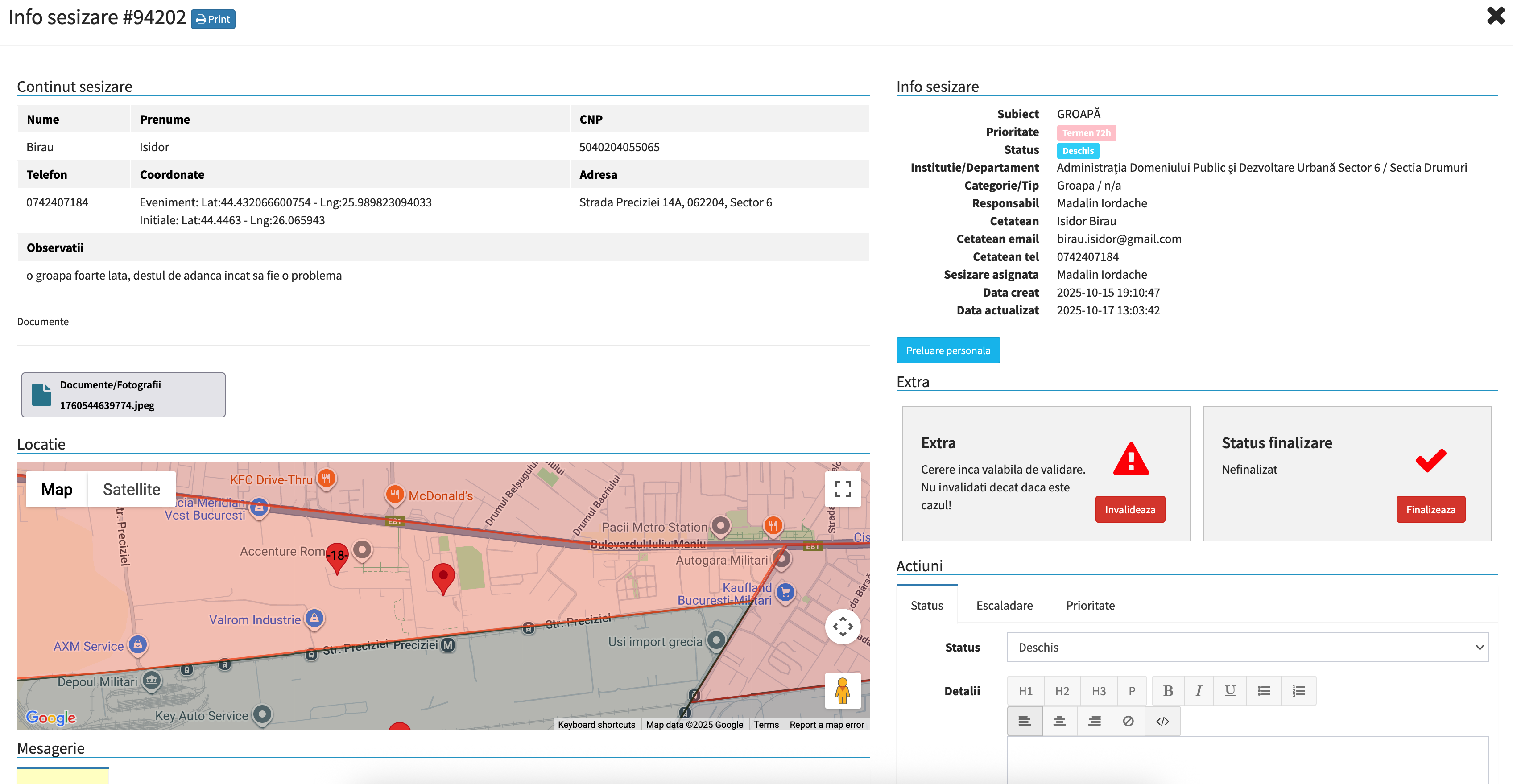The height and width of the screenshot is (784, 1513).
Task: Insert a numbered ordered list
Action: (1298, 691)
